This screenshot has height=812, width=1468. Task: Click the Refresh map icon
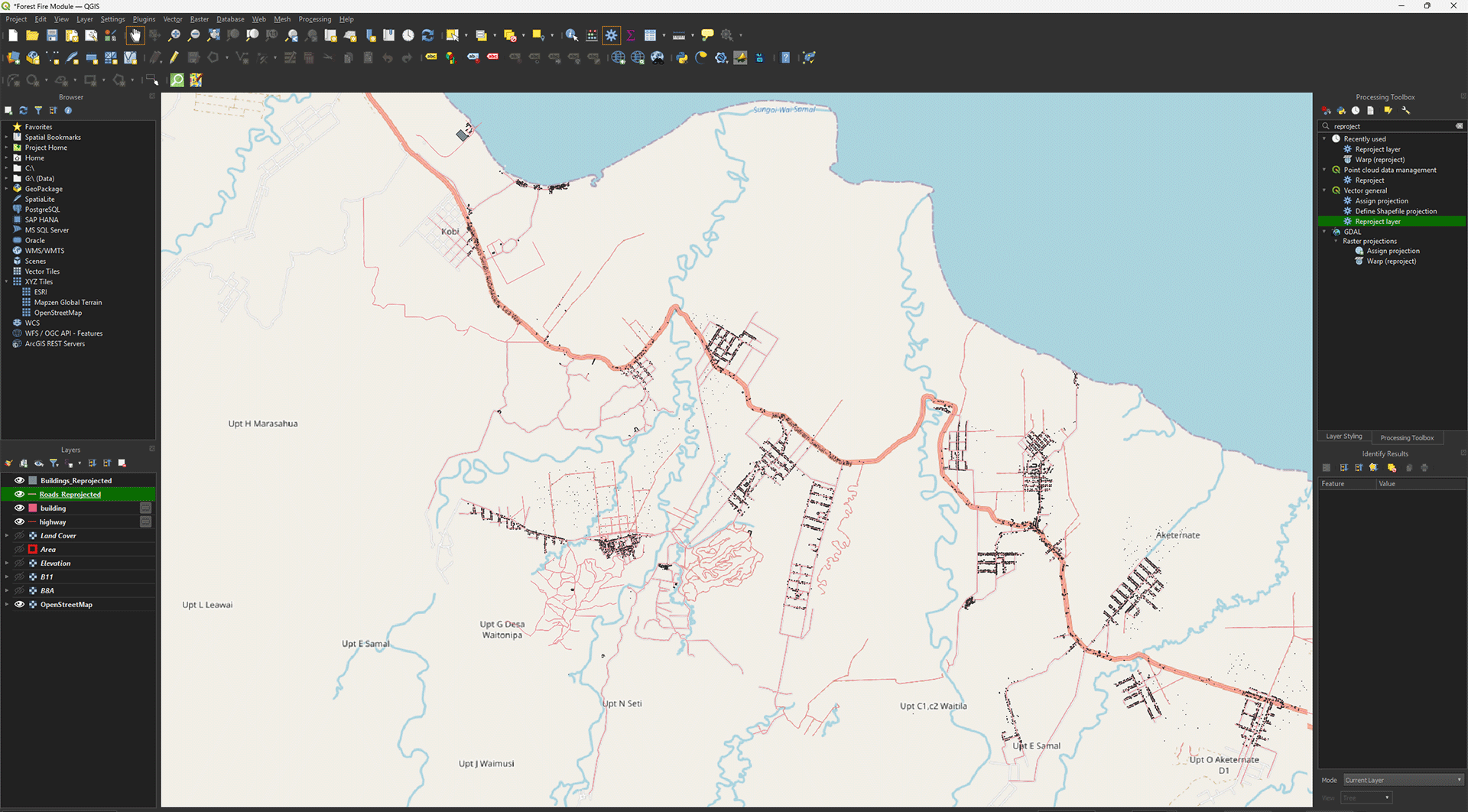427,35
